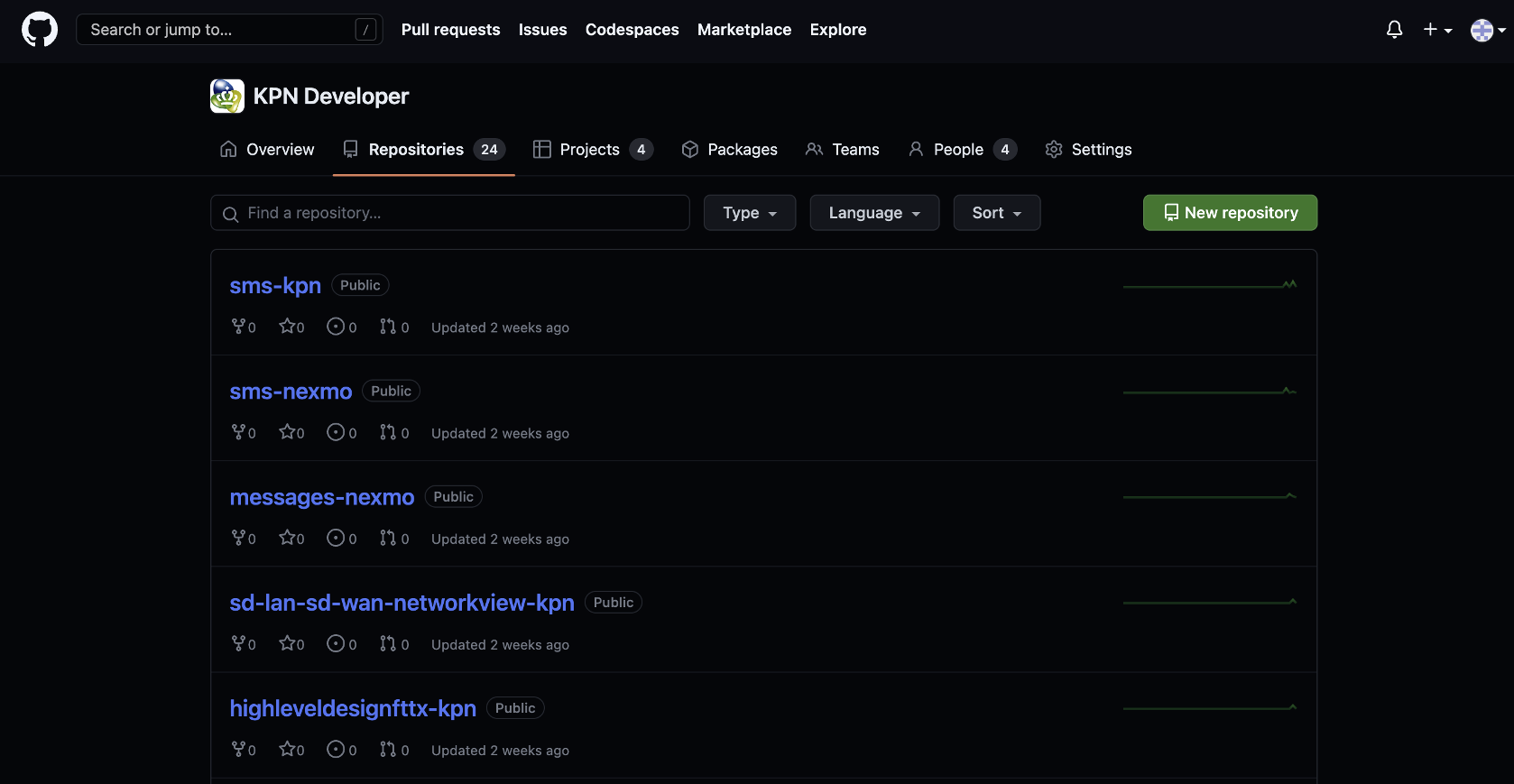Screen dimensions: 1514x784
Task: Click the issues icon for messages-nexmo
Action: pos(336,538)
